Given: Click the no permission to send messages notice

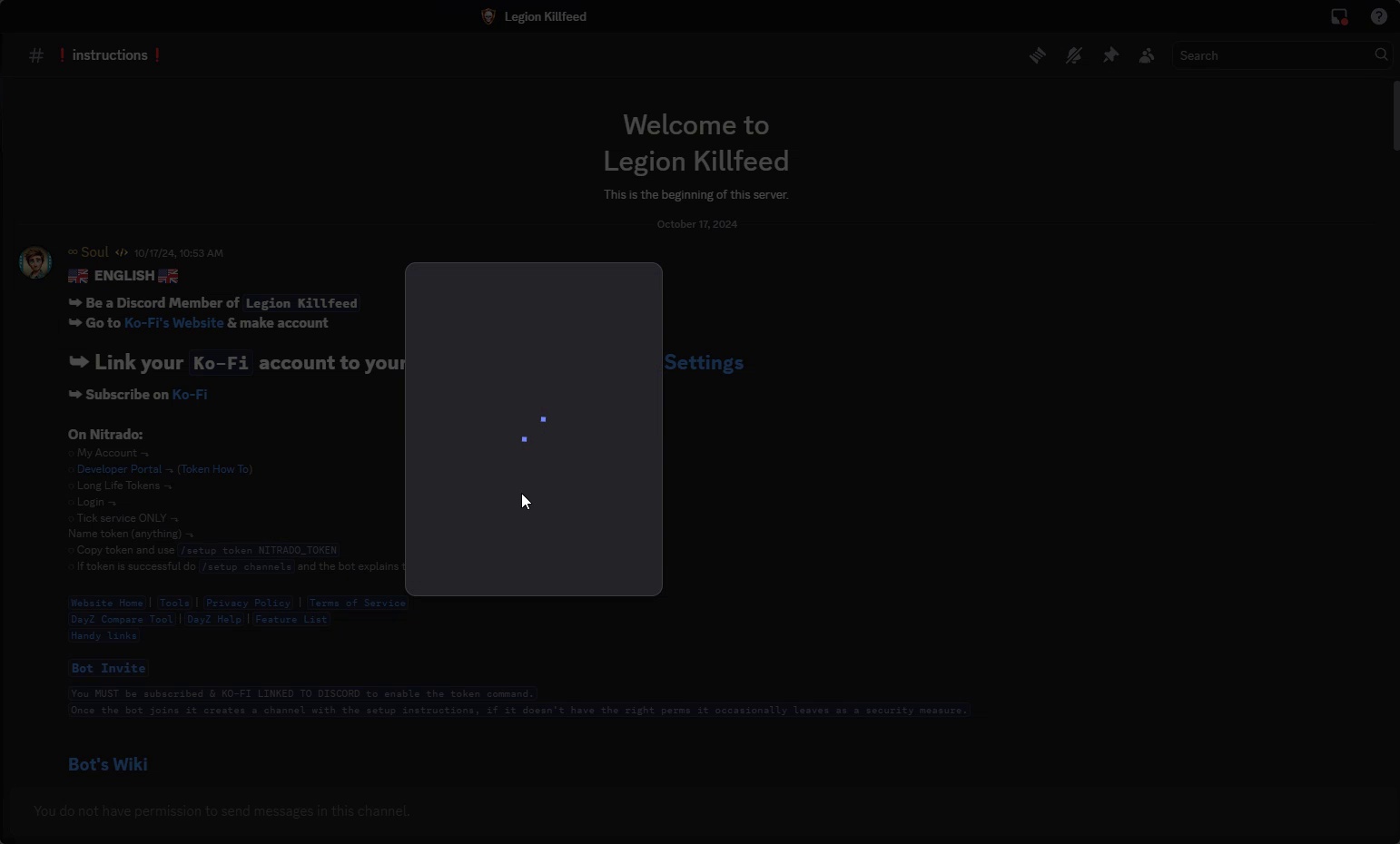Looking at the screenshot, I should (222, 812).
